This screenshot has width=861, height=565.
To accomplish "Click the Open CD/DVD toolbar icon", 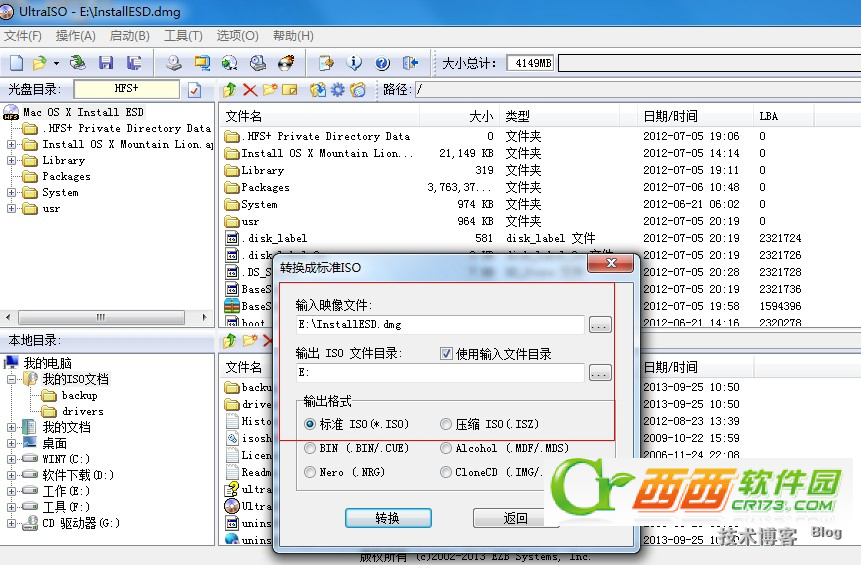I will tap(77, 63).
